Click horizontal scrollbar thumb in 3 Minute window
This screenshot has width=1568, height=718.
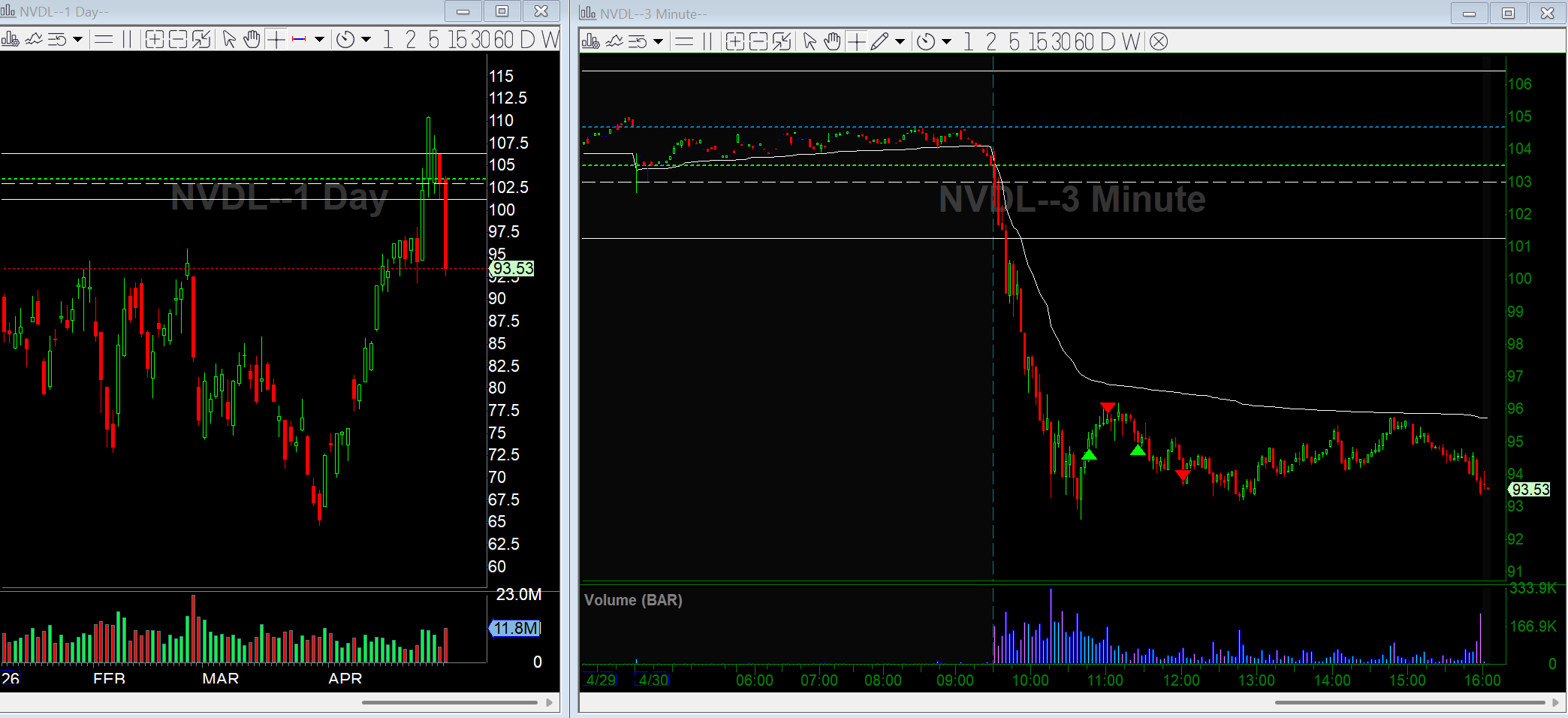tap(1410, 703)
